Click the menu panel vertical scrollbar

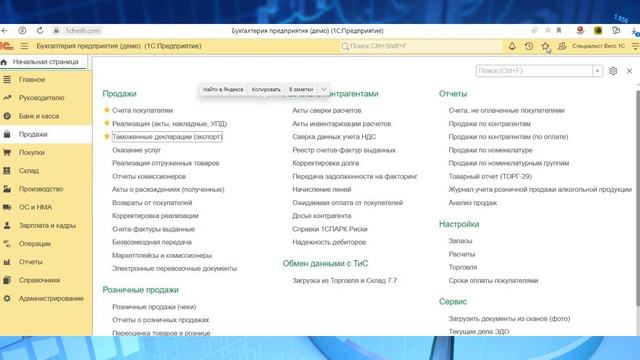tap(638, 198)
